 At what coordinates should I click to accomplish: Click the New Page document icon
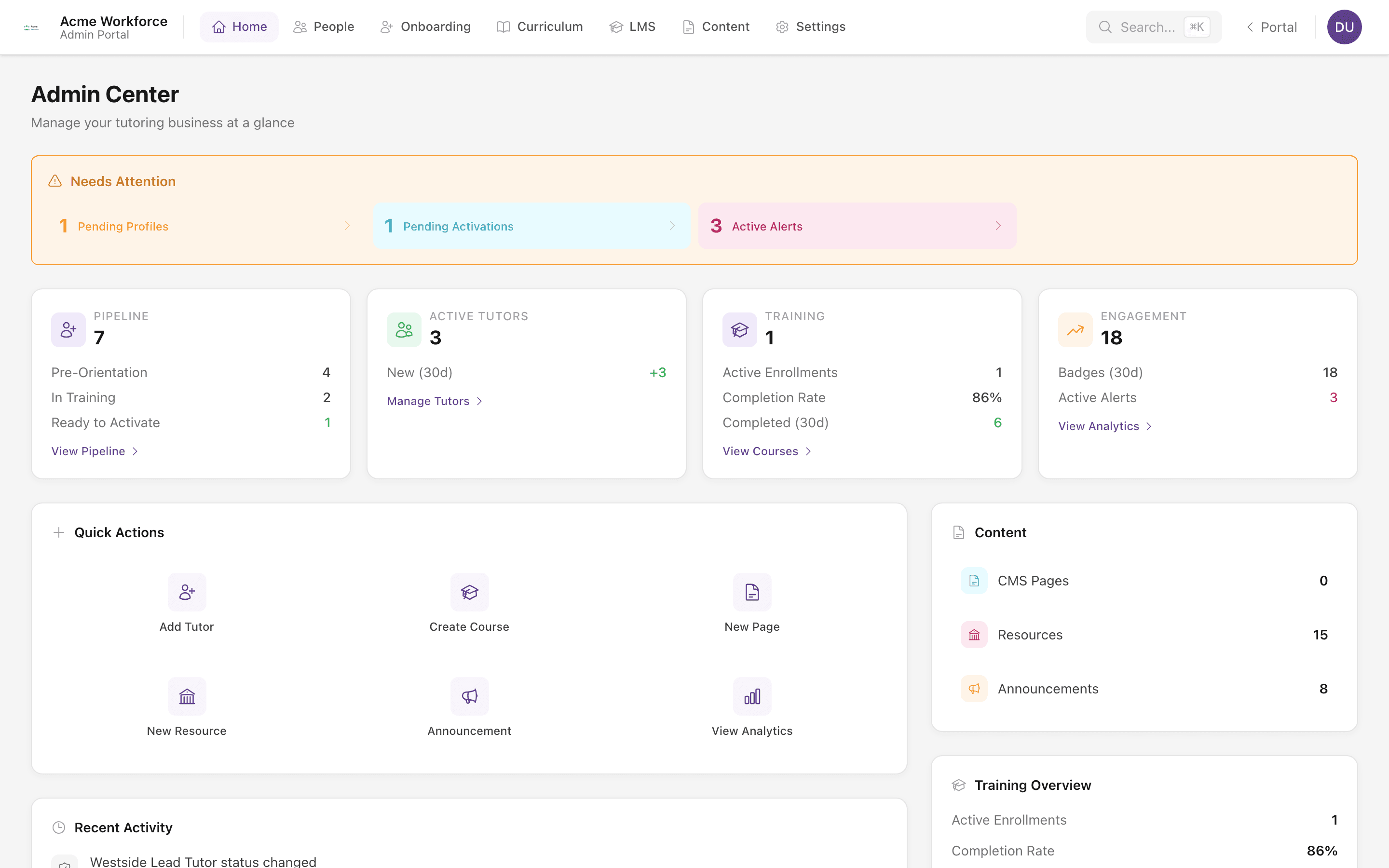tap(752, 592)
